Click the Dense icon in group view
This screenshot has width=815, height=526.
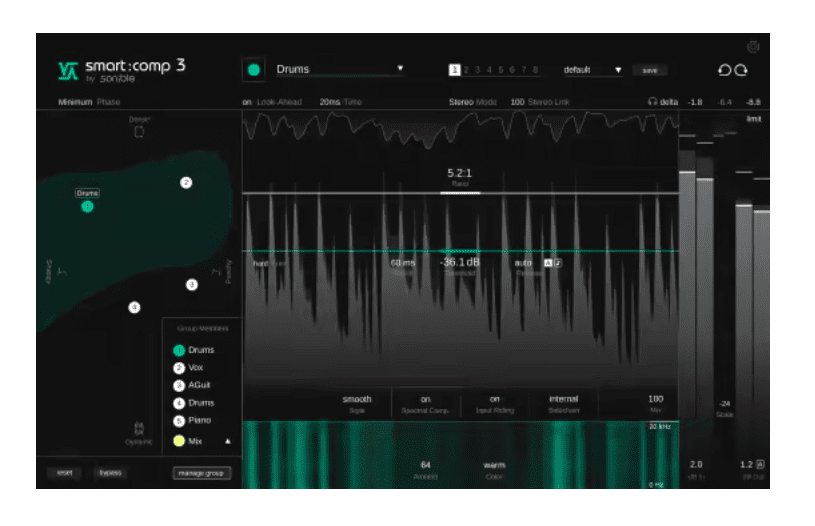pyautogui.click(x=139, y=132)
